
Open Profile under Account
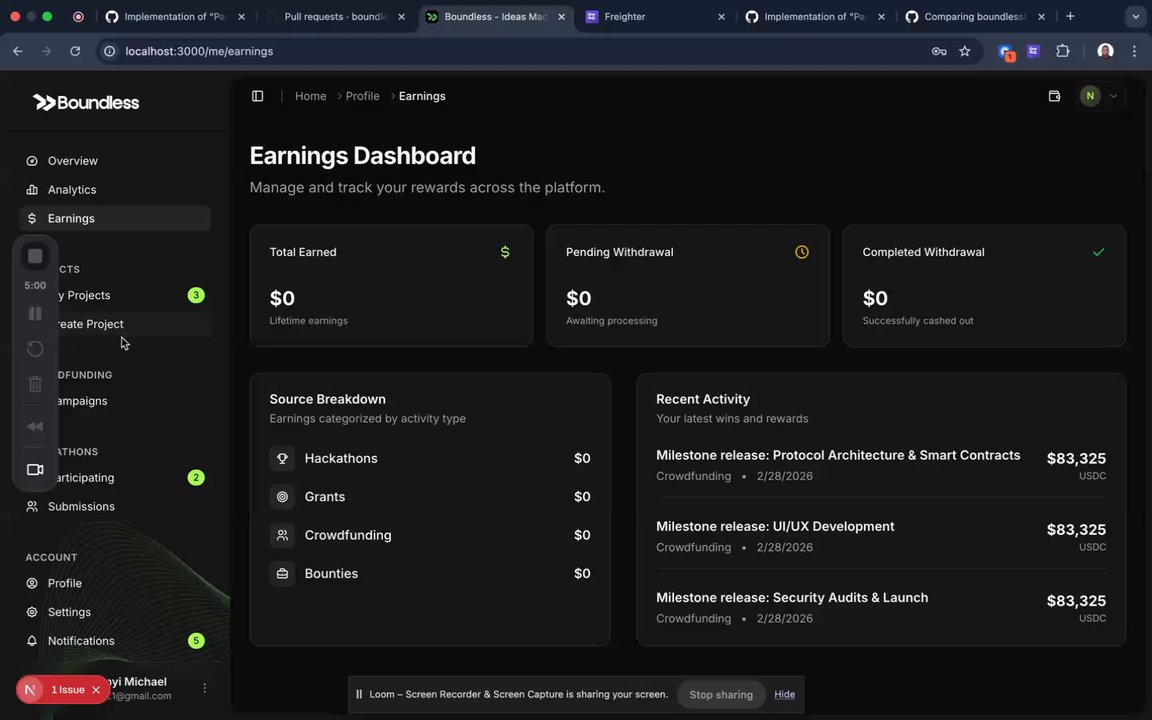click(x=115, y=583)
